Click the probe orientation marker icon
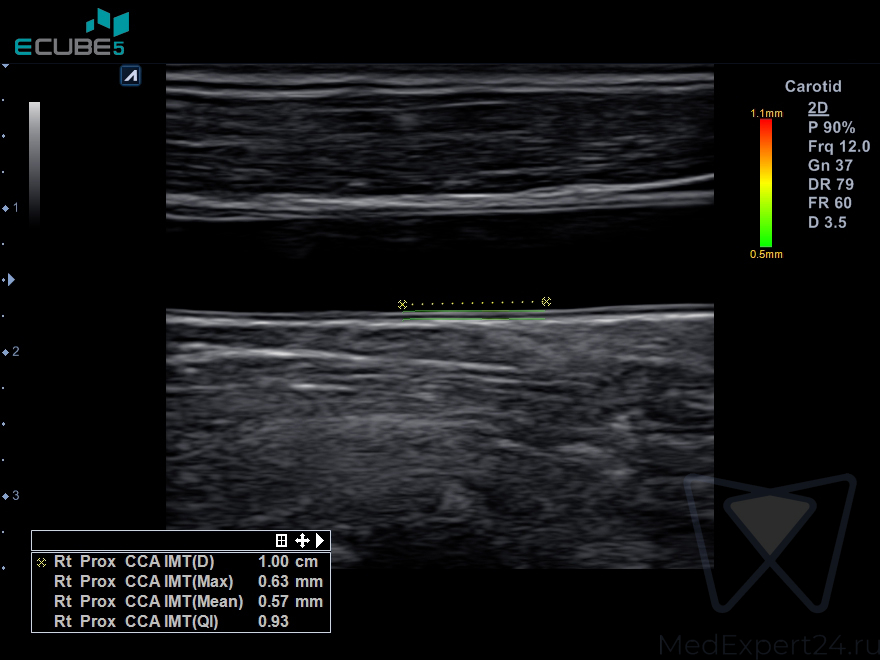This screenshot has width=880, height=660. point(130,76)
